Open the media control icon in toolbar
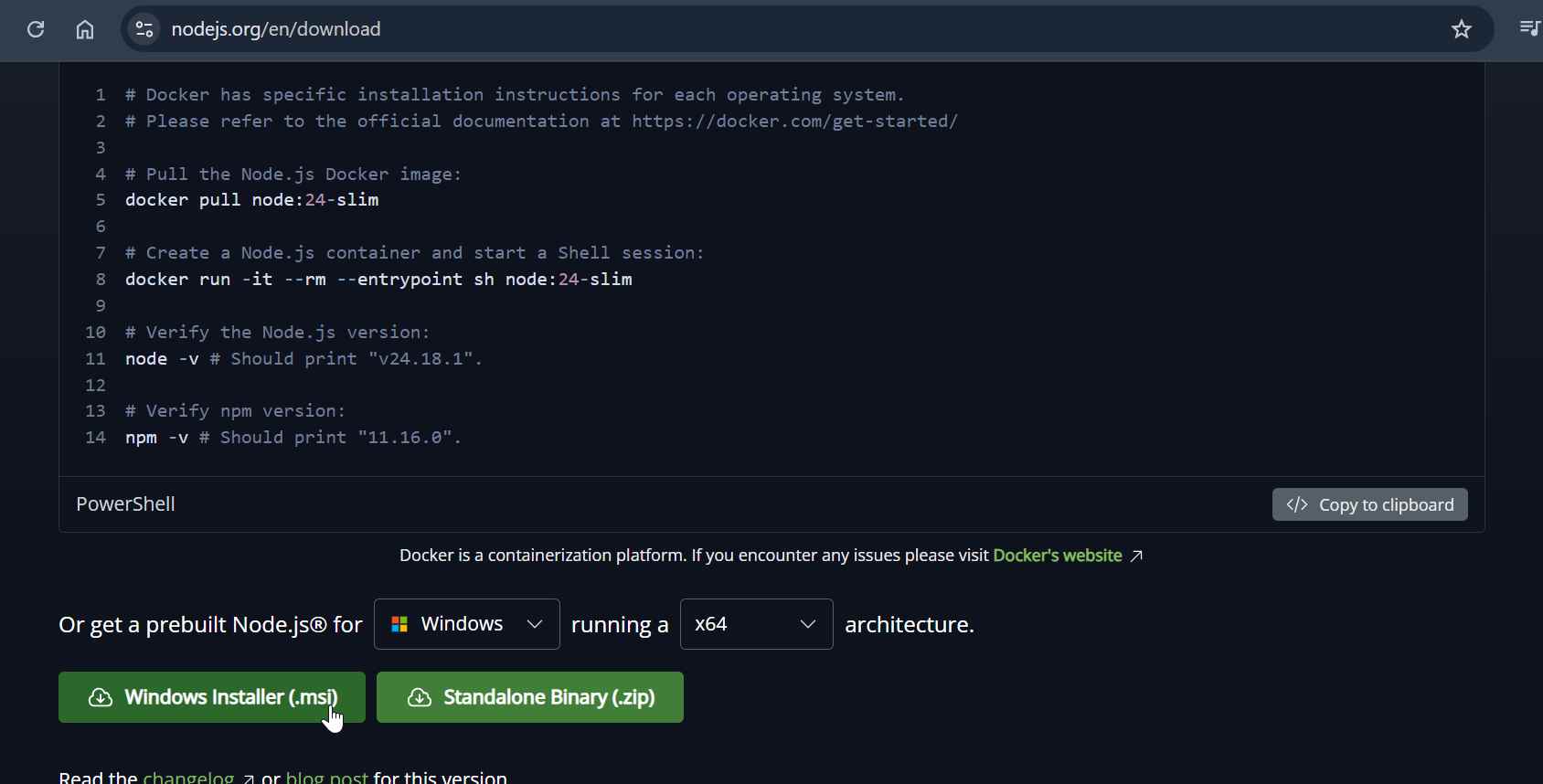Image resolution: width=1543 pixels, height=784 pixels. pos(1529,28)
